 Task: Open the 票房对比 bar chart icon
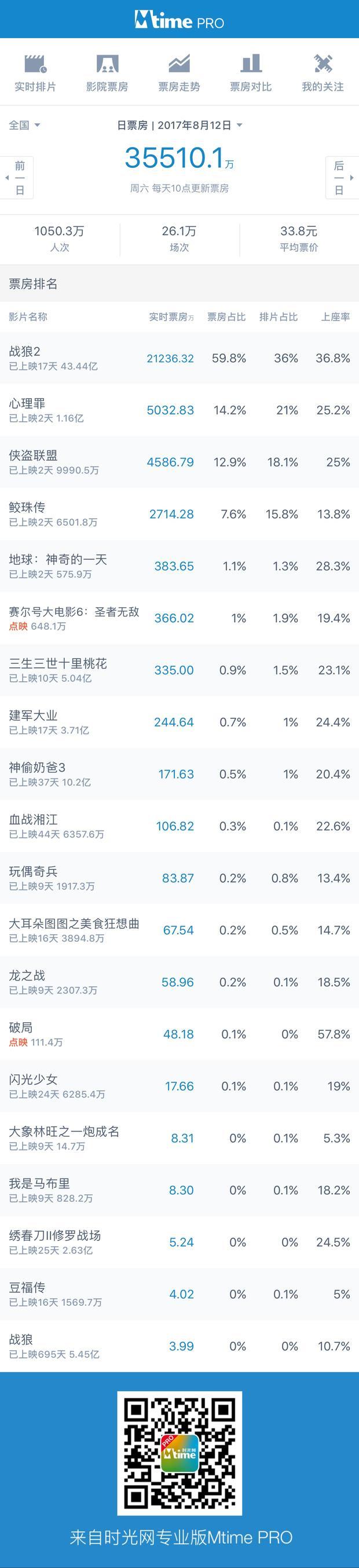tap(251, 63)
